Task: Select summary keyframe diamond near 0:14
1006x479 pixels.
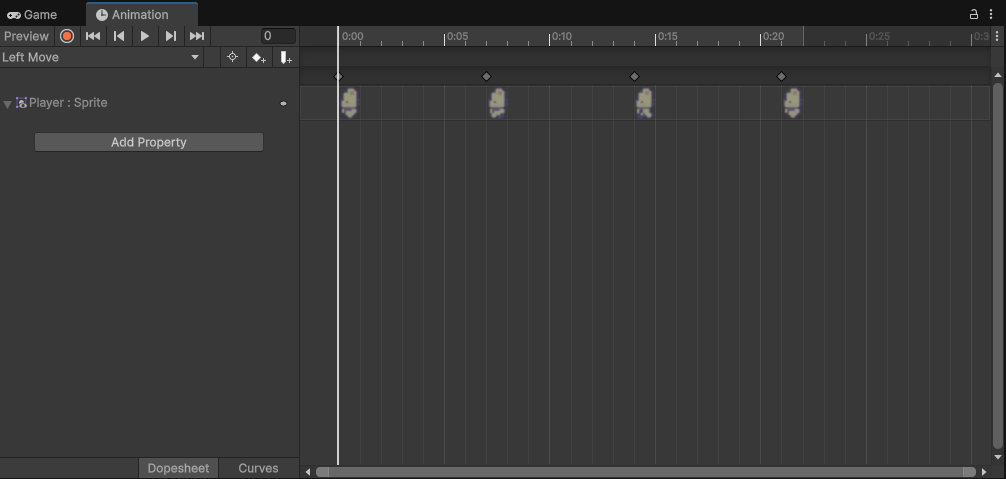Action: [635, 76]
